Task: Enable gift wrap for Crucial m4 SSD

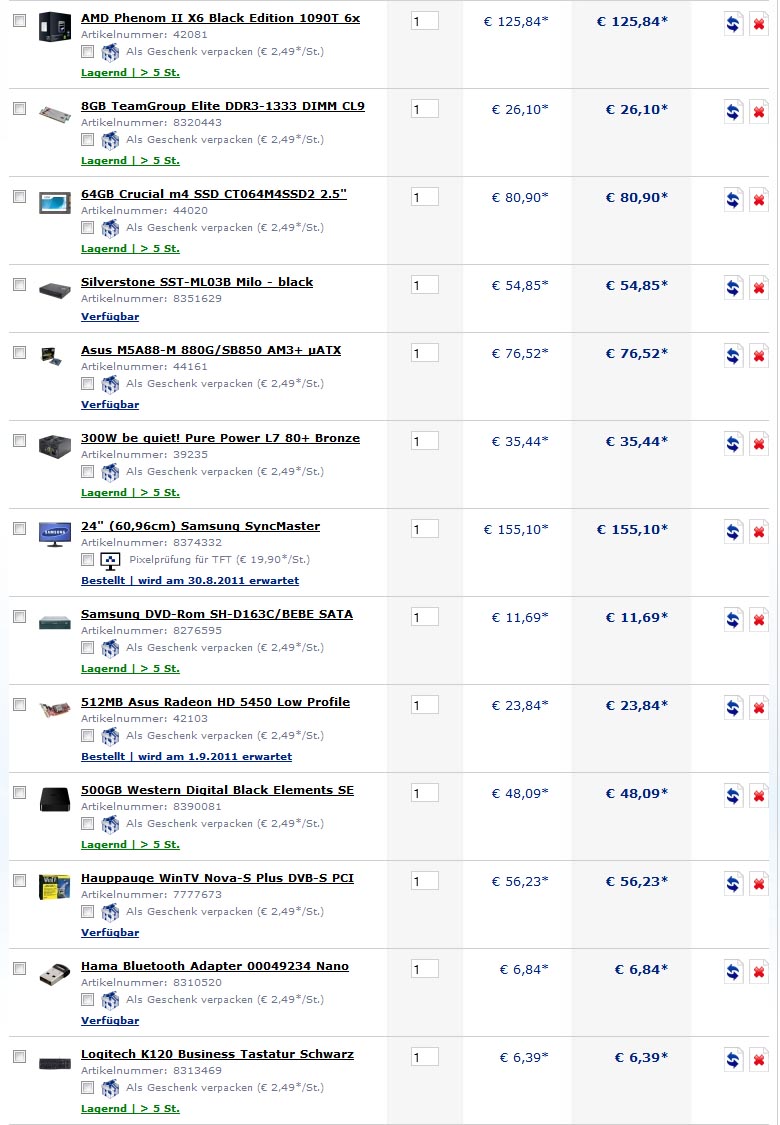Action: click(x=87, y=227)
